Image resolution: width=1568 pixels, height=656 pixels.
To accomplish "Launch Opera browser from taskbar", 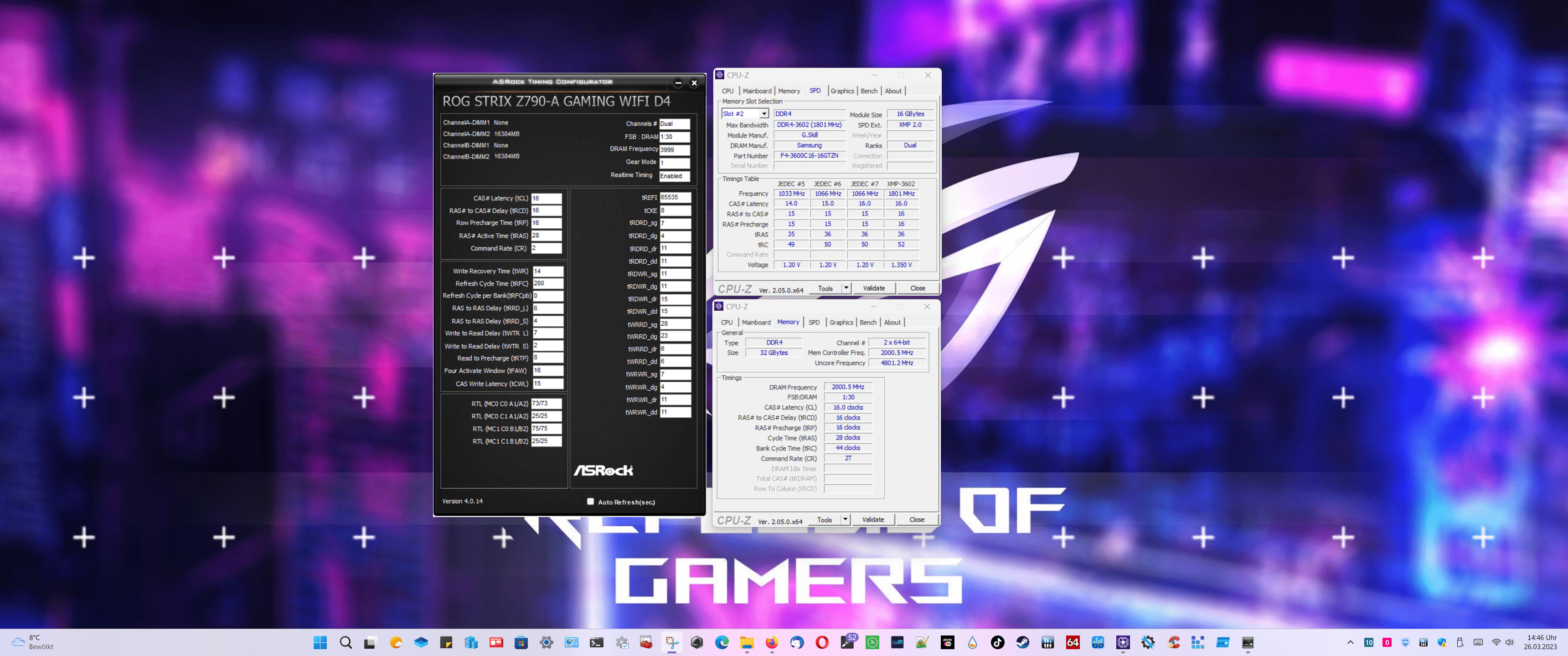I will (x=822, y=643).
